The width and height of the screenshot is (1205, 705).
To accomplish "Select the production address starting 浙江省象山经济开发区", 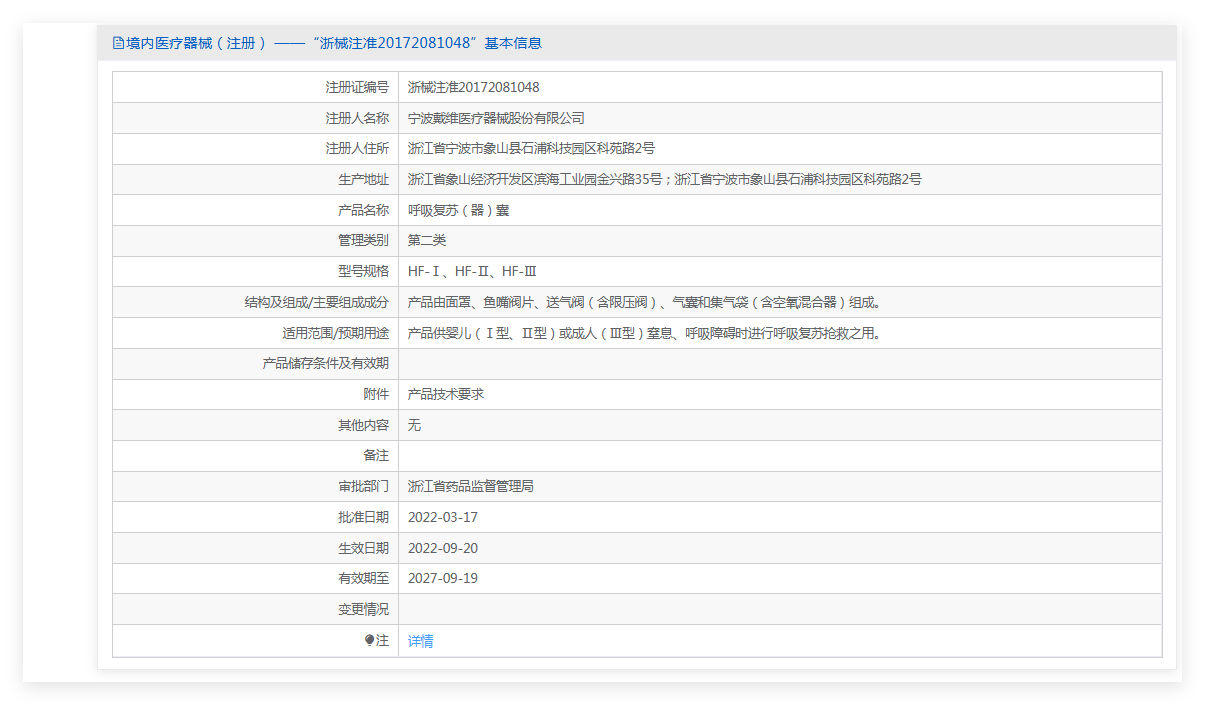I will pos(665,179).
